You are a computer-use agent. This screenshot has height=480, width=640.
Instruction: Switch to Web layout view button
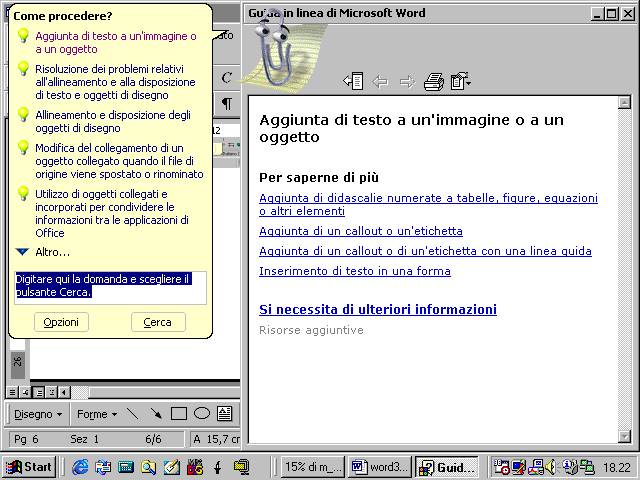coord(25,393)
